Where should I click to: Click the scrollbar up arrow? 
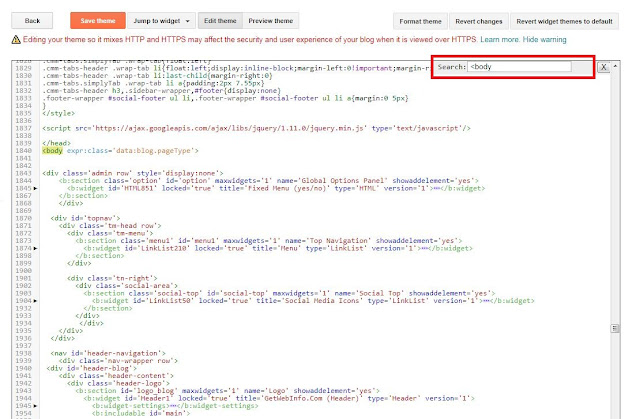(615, 66)
